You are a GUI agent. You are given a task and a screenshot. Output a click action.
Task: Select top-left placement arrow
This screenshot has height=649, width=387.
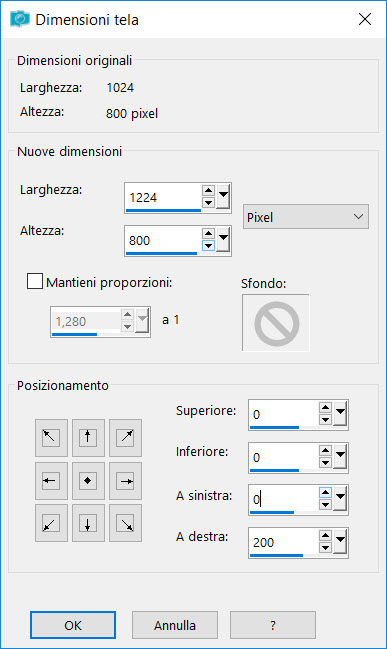(51, 437)
